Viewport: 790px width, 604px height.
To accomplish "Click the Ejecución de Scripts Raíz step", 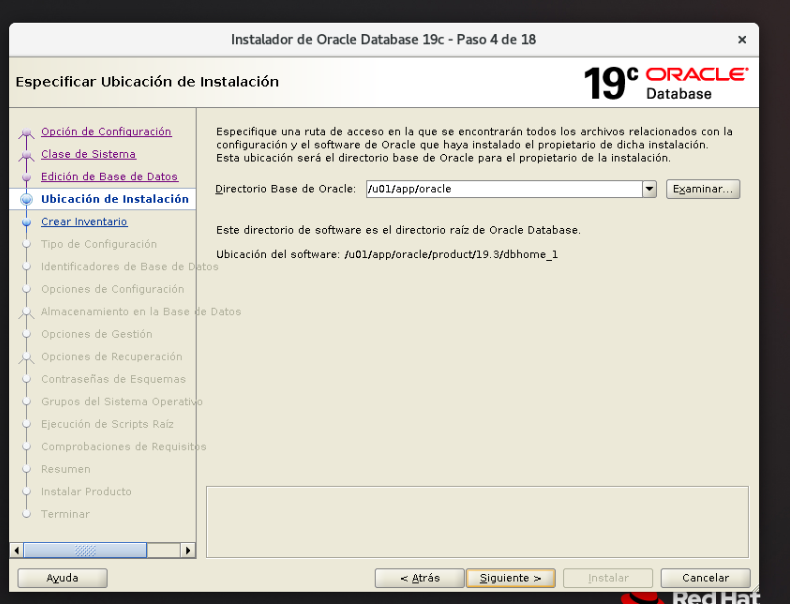I will click(x=107, y=424).
